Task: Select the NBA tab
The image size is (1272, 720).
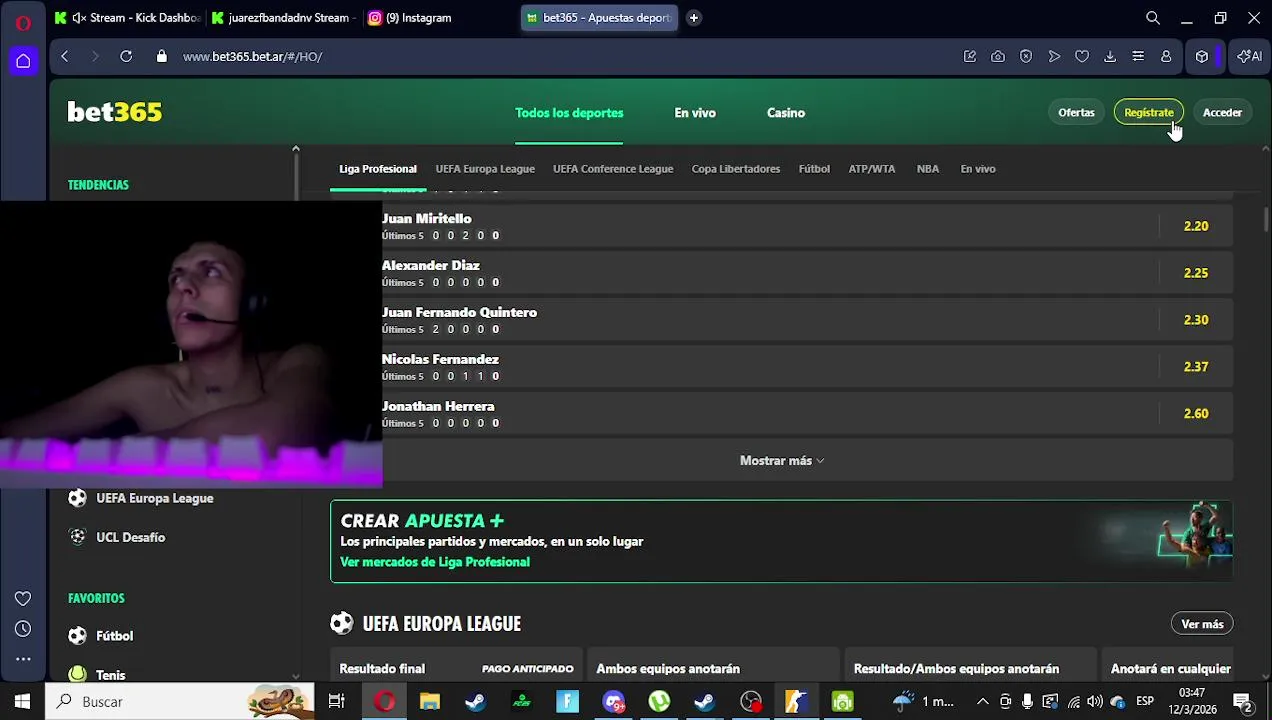Action: [x=928, y=169]
